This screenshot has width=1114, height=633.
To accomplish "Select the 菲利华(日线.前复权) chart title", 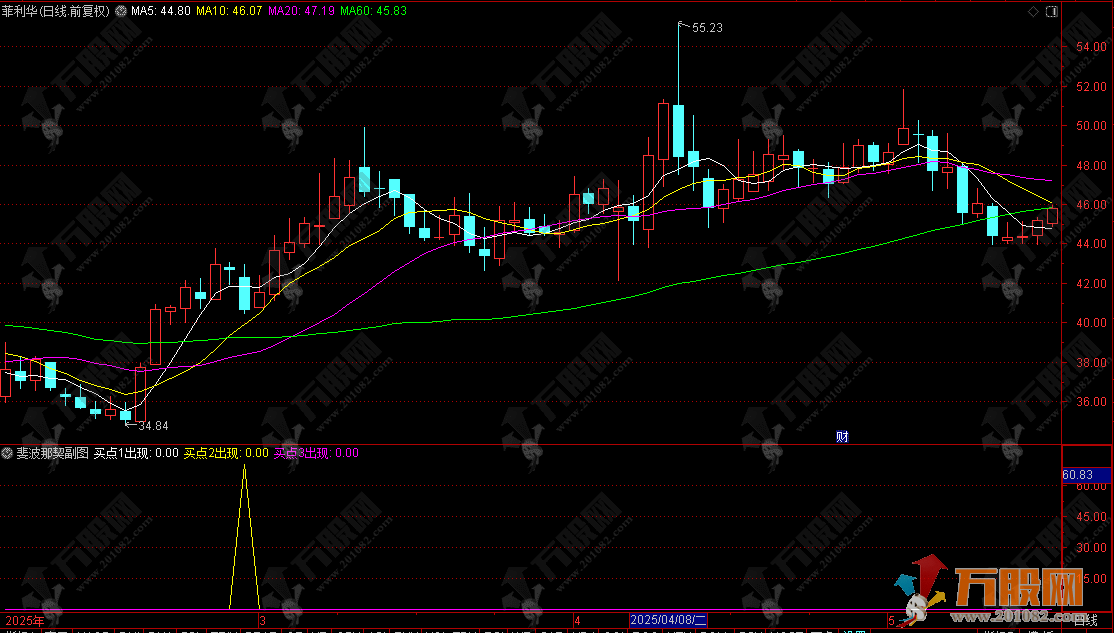I will (56, 11).
